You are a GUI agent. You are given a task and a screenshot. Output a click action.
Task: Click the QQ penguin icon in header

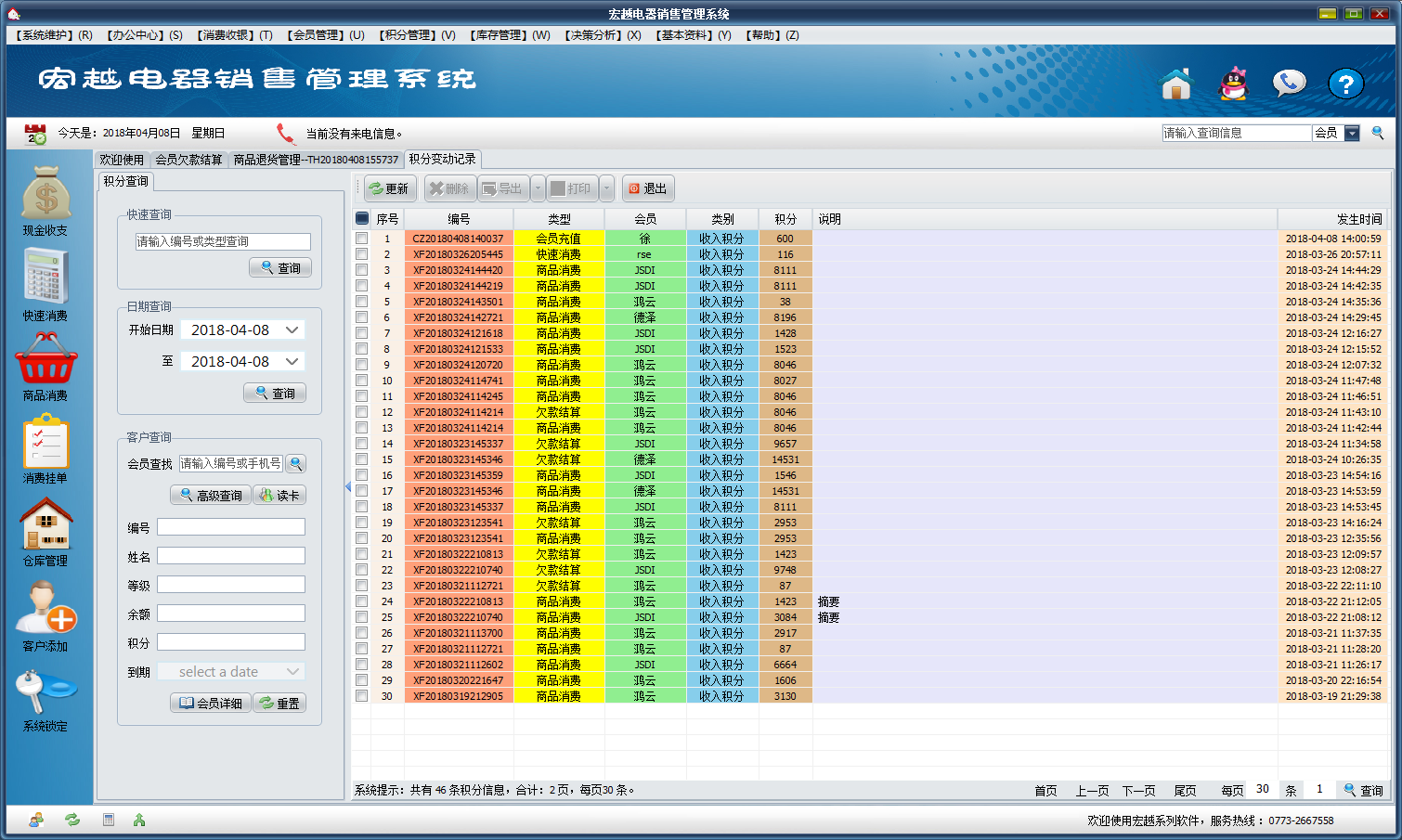pos(1233,84)
